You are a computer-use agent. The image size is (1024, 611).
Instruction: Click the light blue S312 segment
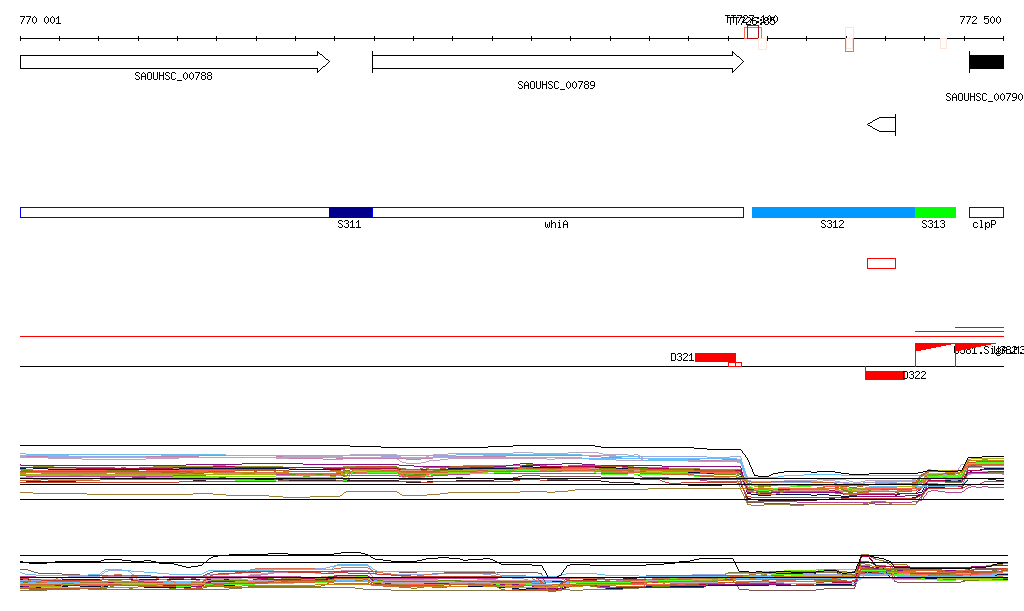pyautogui.click(x=833, y=212)
